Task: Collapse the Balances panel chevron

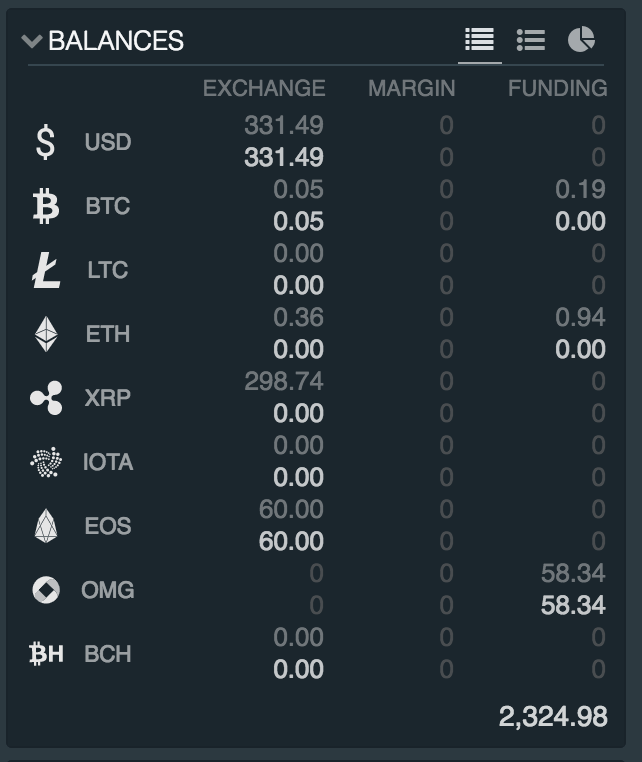Action: [x=32, y=41]
